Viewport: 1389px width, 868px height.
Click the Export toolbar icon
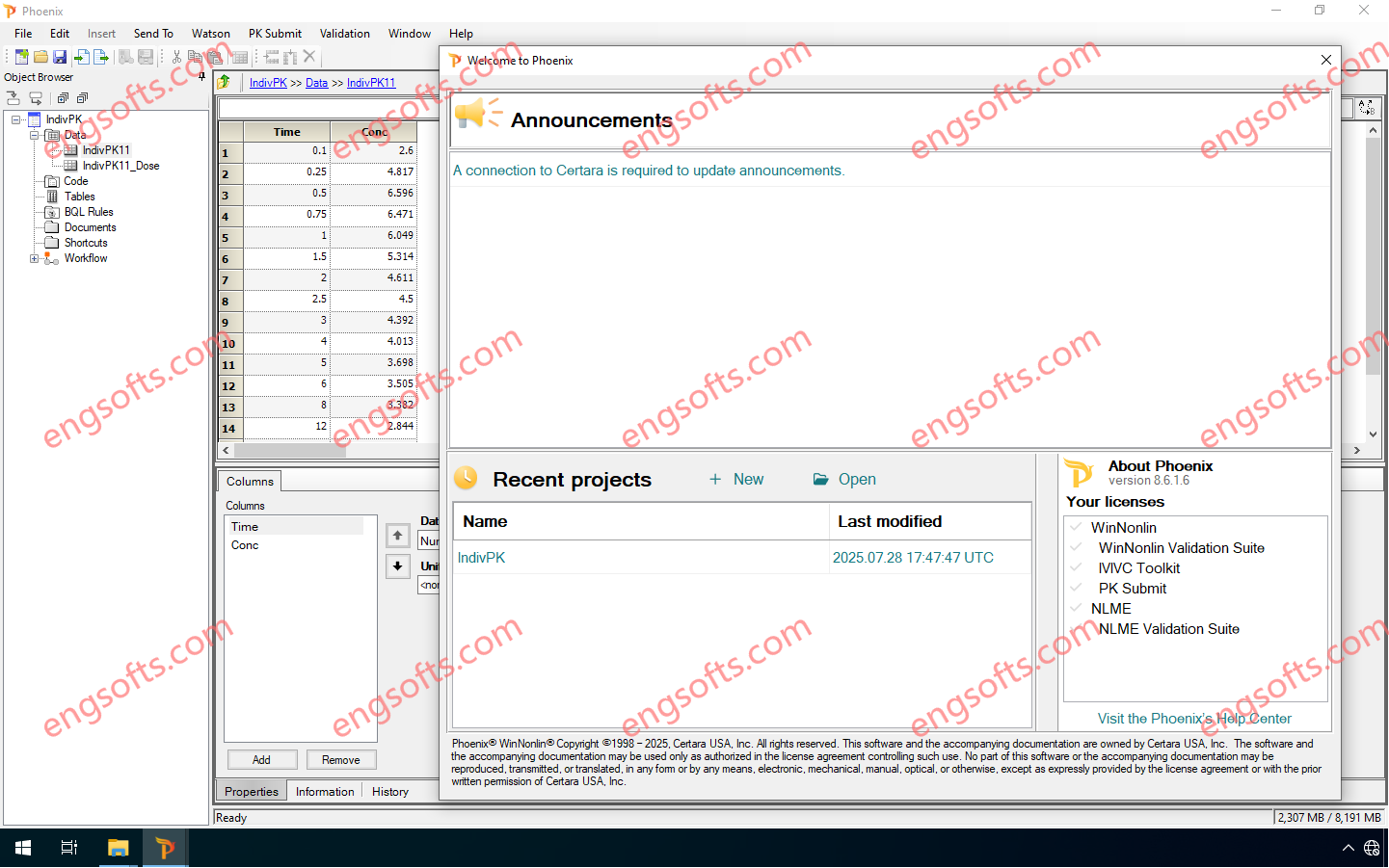[101, 57]
